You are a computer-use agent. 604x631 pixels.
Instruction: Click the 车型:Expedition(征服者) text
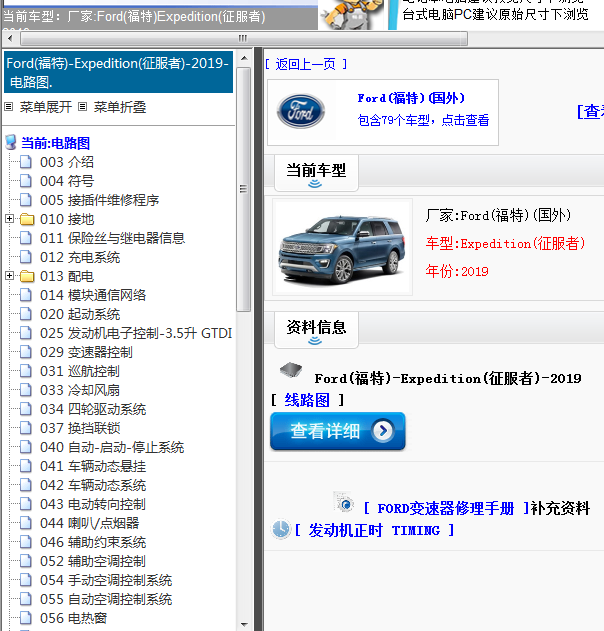click(505, 243)
